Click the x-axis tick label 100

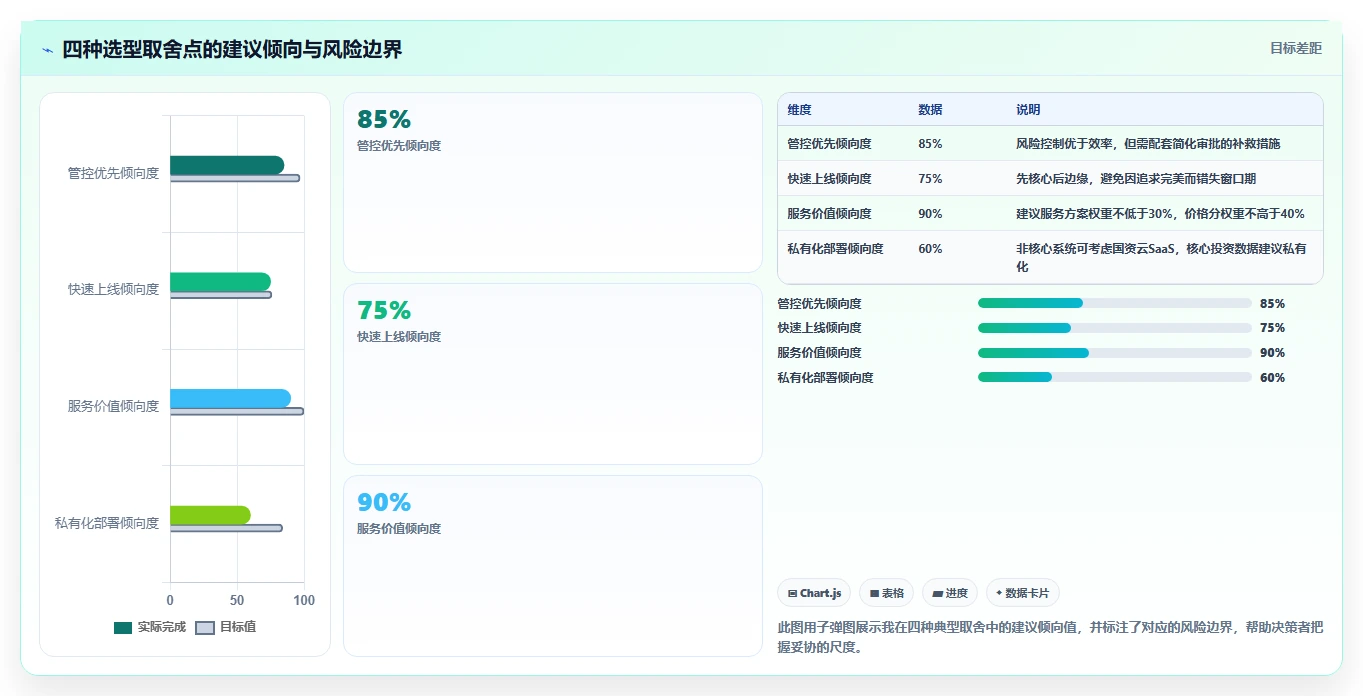[304, 600]
